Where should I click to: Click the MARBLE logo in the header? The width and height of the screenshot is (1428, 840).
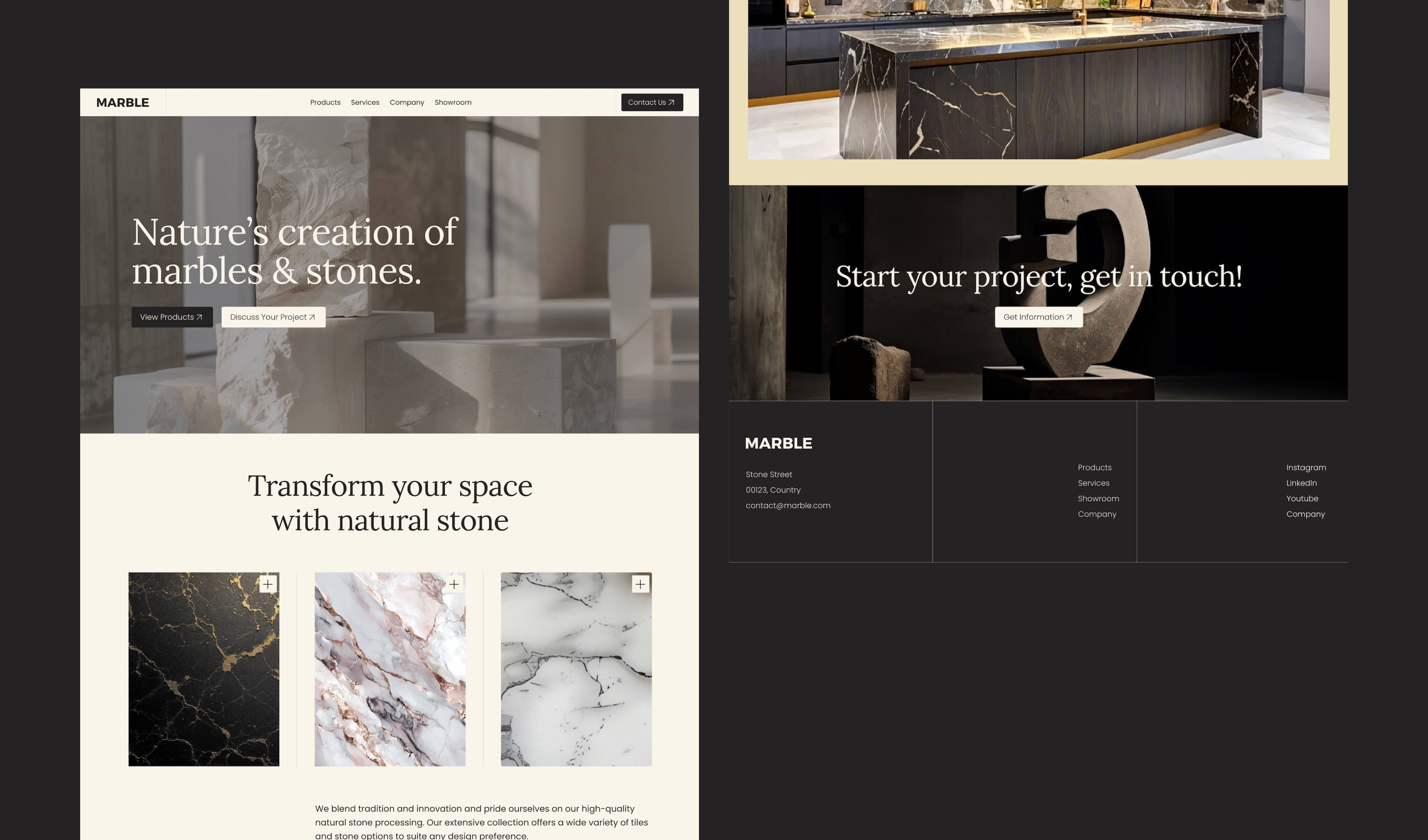(x=122, y=103)
